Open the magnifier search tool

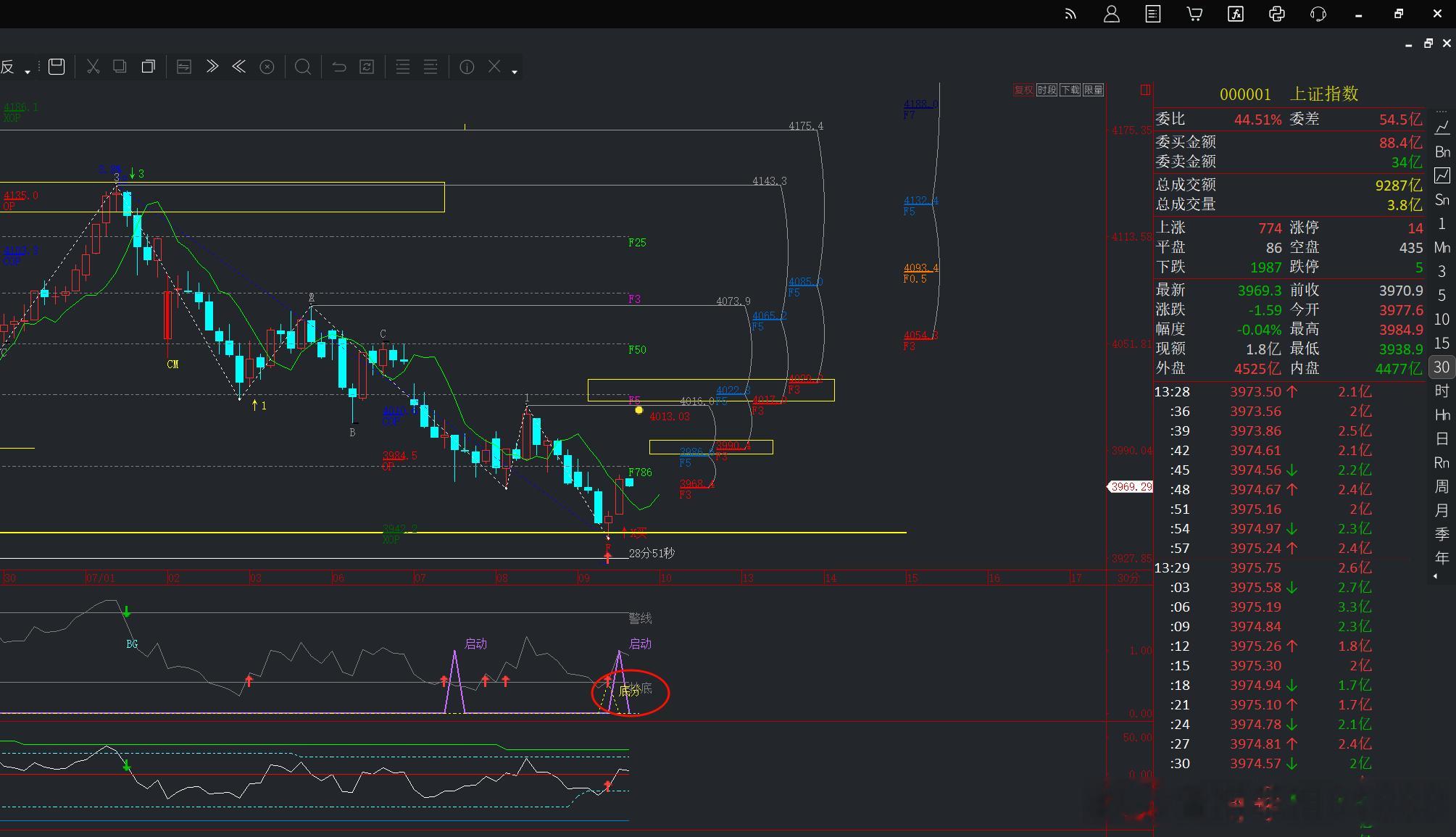click(x=303, y=67)
